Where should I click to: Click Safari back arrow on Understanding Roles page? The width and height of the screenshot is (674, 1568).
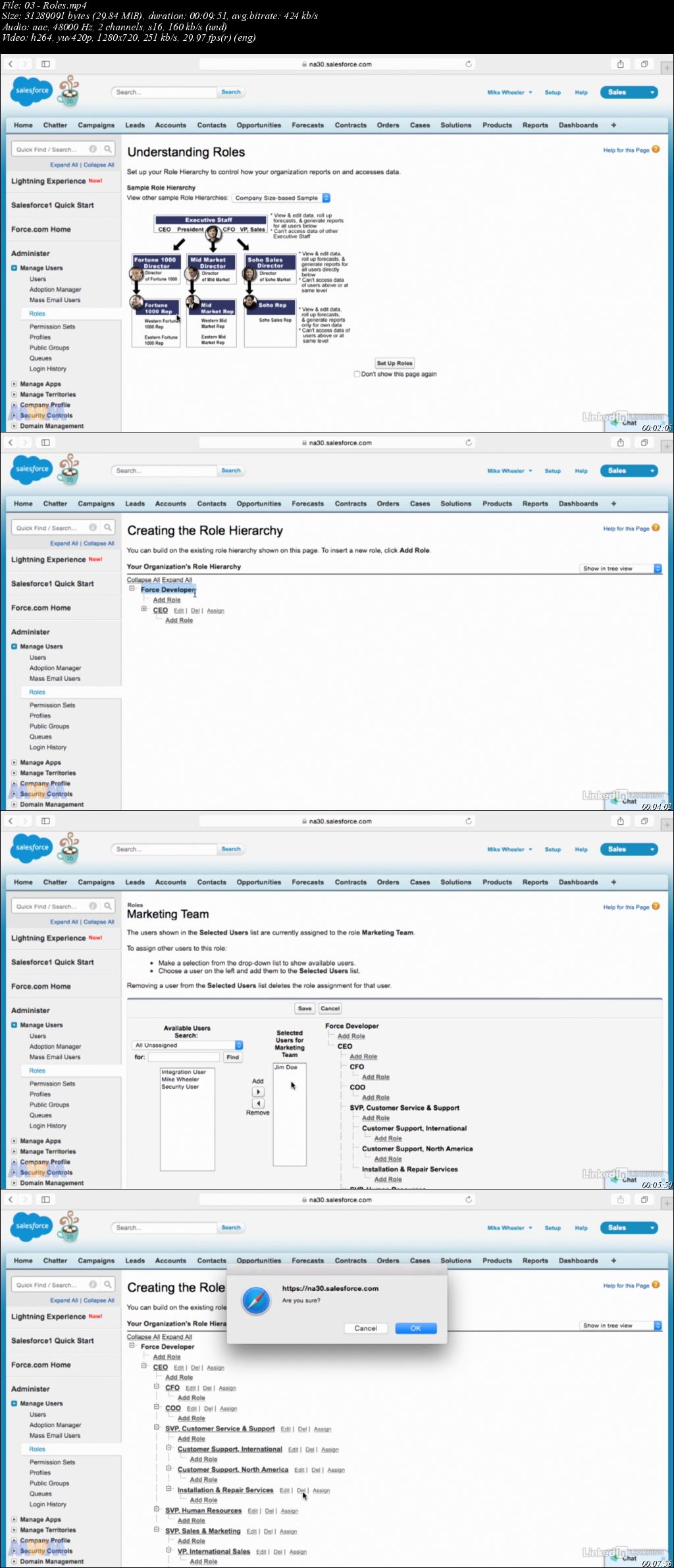tap(11, 64)
